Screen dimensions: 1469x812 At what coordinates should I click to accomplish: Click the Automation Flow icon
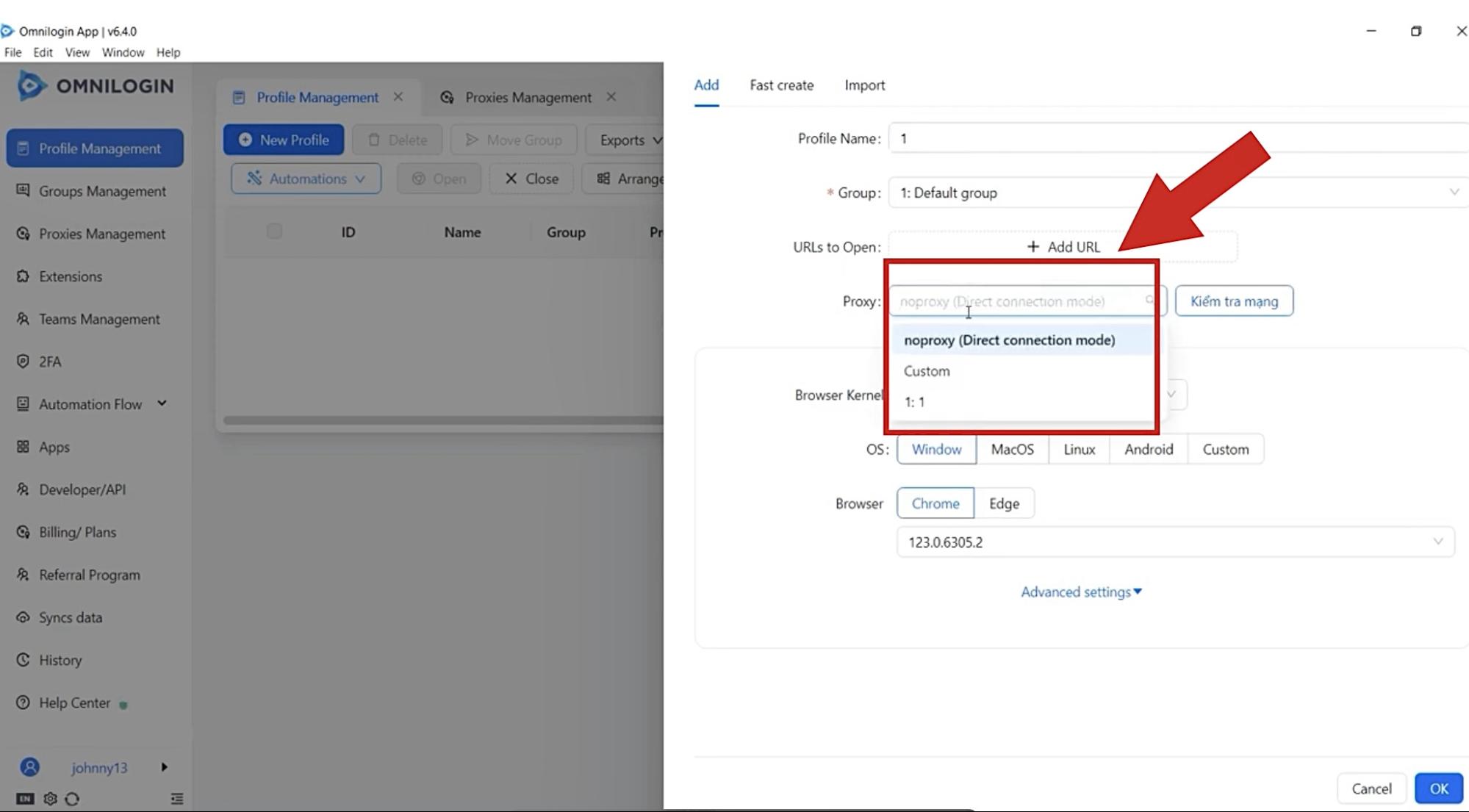click(23, 404)
